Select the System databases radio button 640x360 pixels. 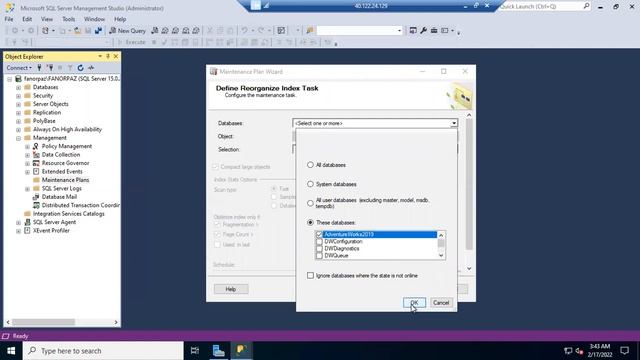tap(310, 184)
